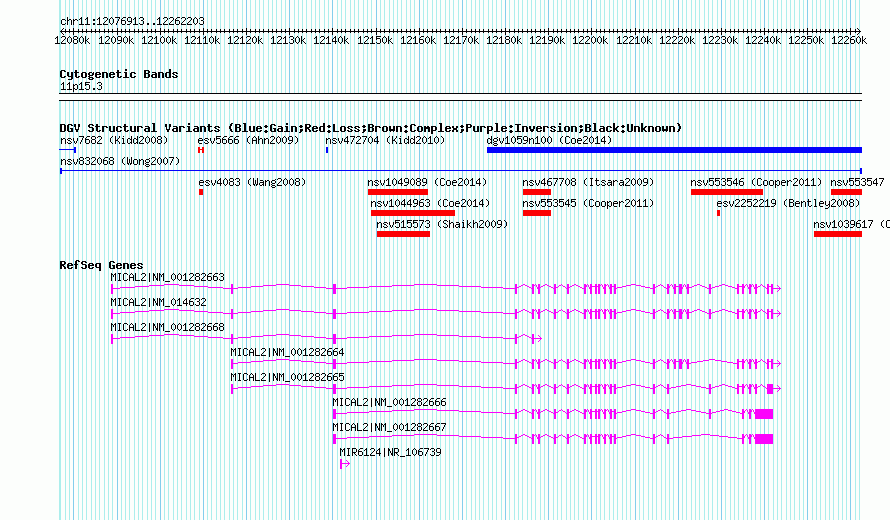The width and height of the screenshot is (890, 520).
Task: Select MICAL2|NM_001282666 transcript label
Action: pos(389,402)
